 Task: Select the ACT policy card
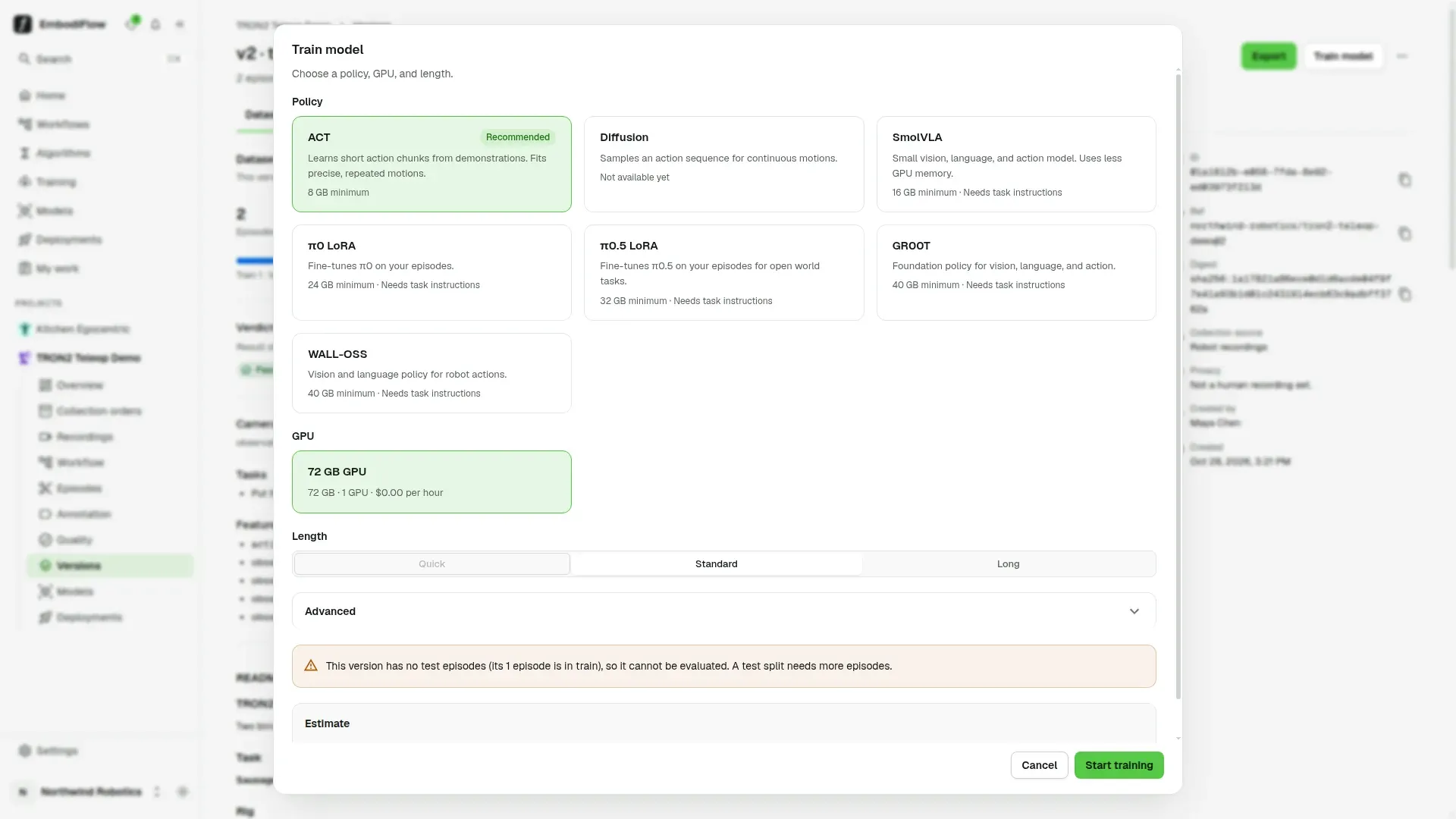(431, 164)
